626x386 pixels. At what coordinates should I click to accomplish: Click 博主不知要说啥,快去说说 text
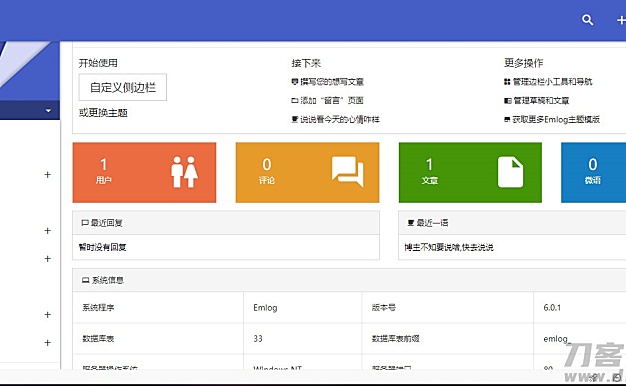(449, 247)
